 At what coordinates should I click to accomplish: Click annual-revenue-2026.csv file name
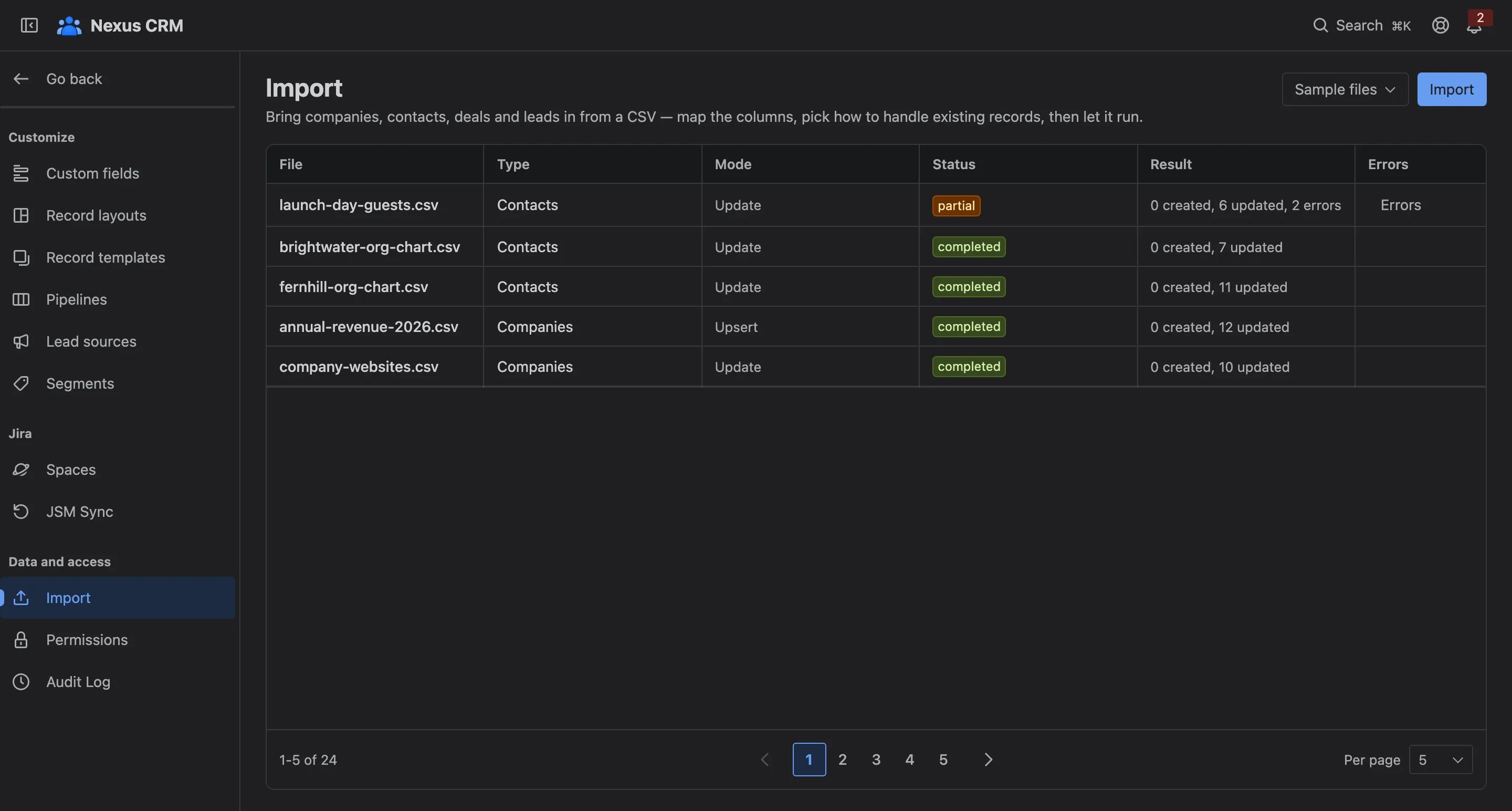point(369,327)
